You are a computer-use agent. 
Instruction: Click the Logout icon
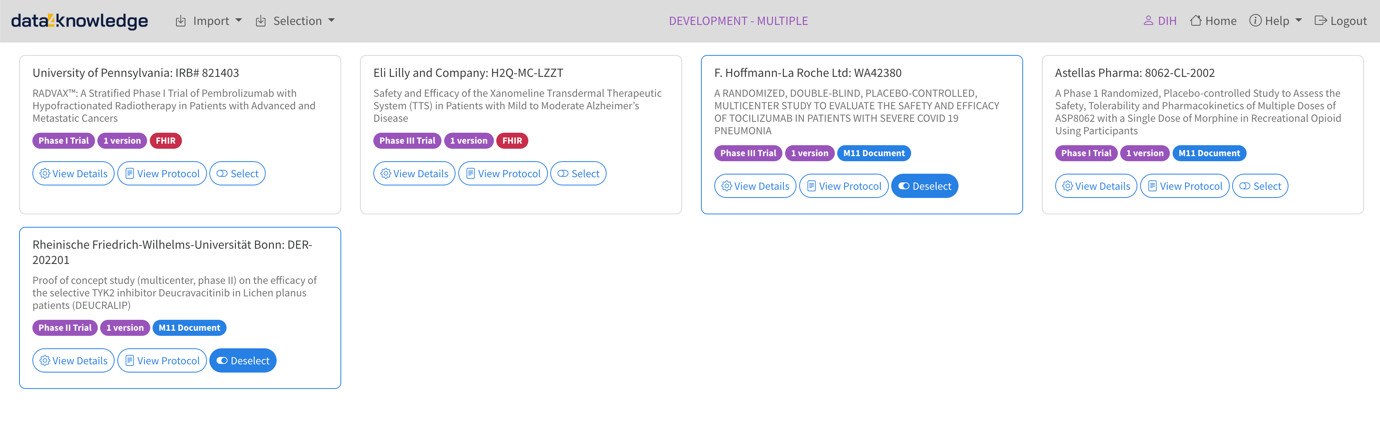1320,21
